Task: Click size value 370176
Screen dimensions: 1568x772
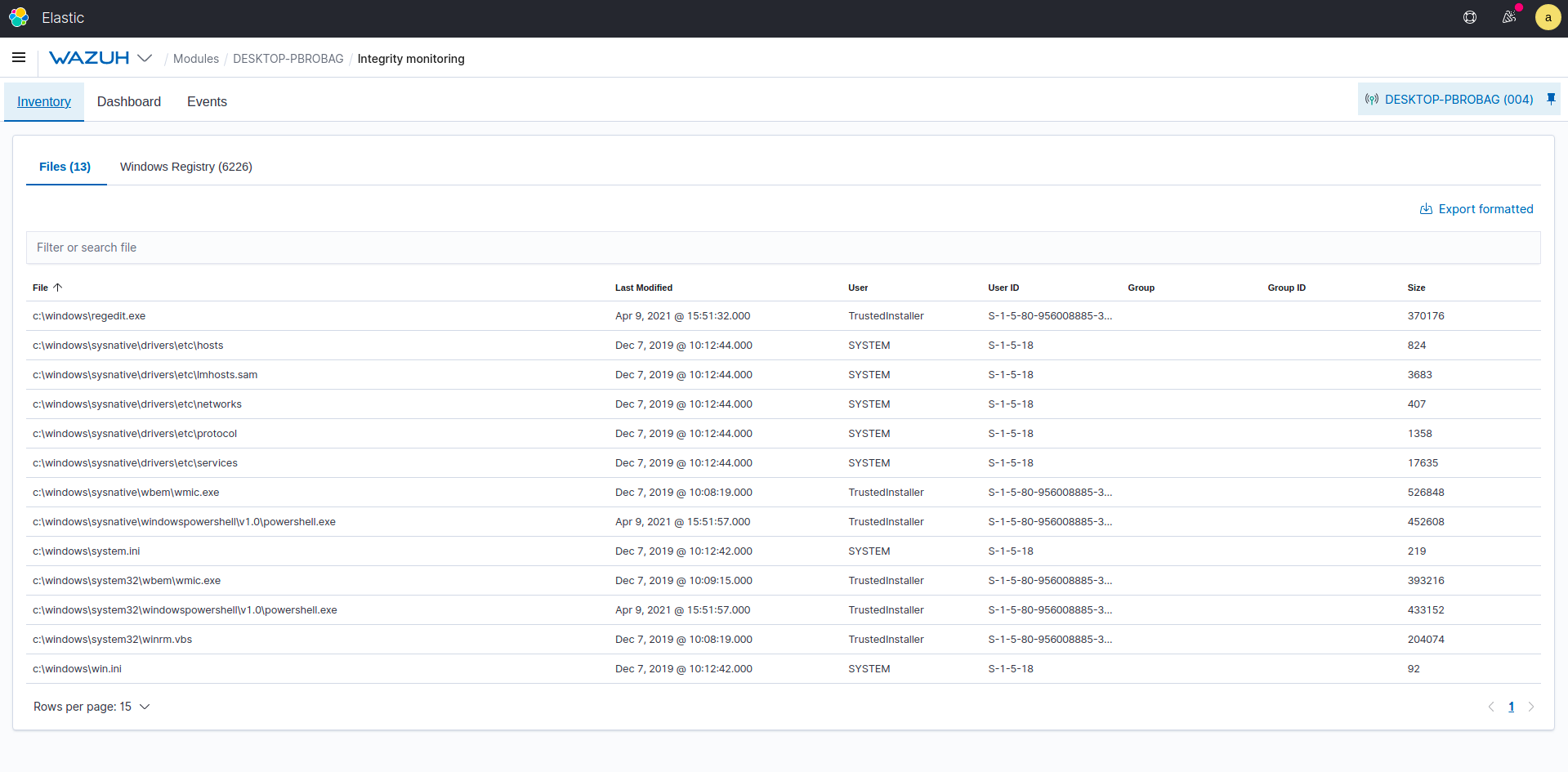Action: tap(1426, 316)
